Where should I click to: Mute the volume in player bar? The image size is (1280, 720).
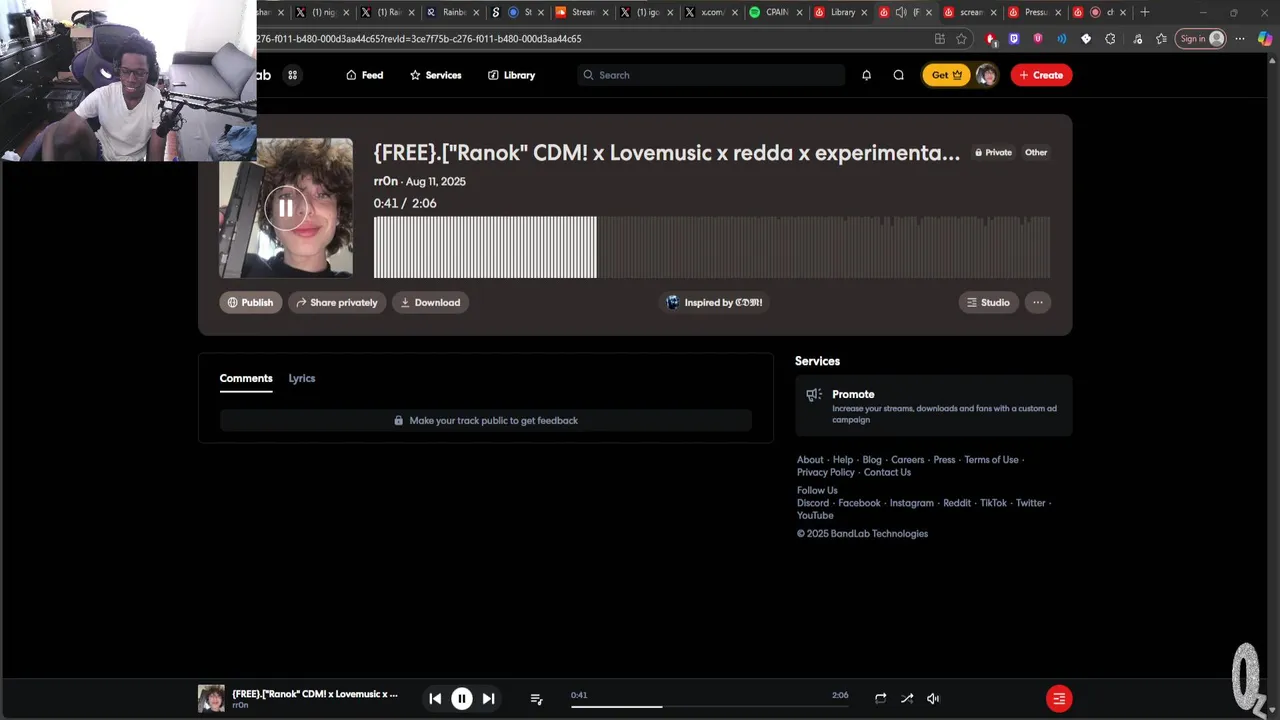tap(933, 699)
